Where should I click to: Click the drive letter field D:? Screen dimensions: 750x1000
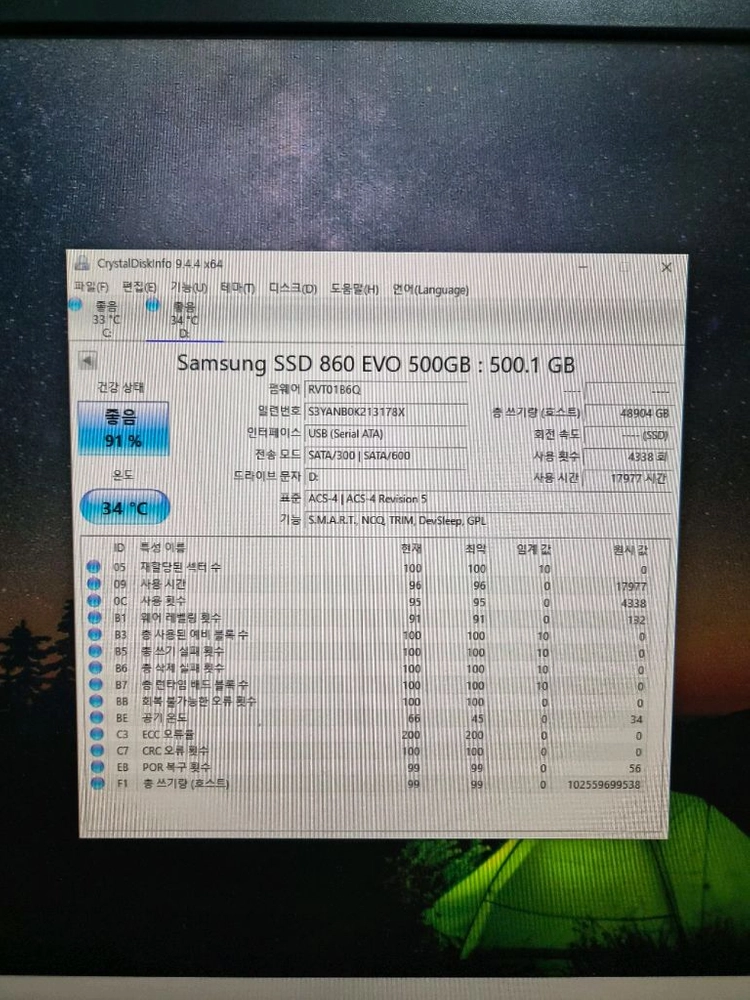point(386,477)
